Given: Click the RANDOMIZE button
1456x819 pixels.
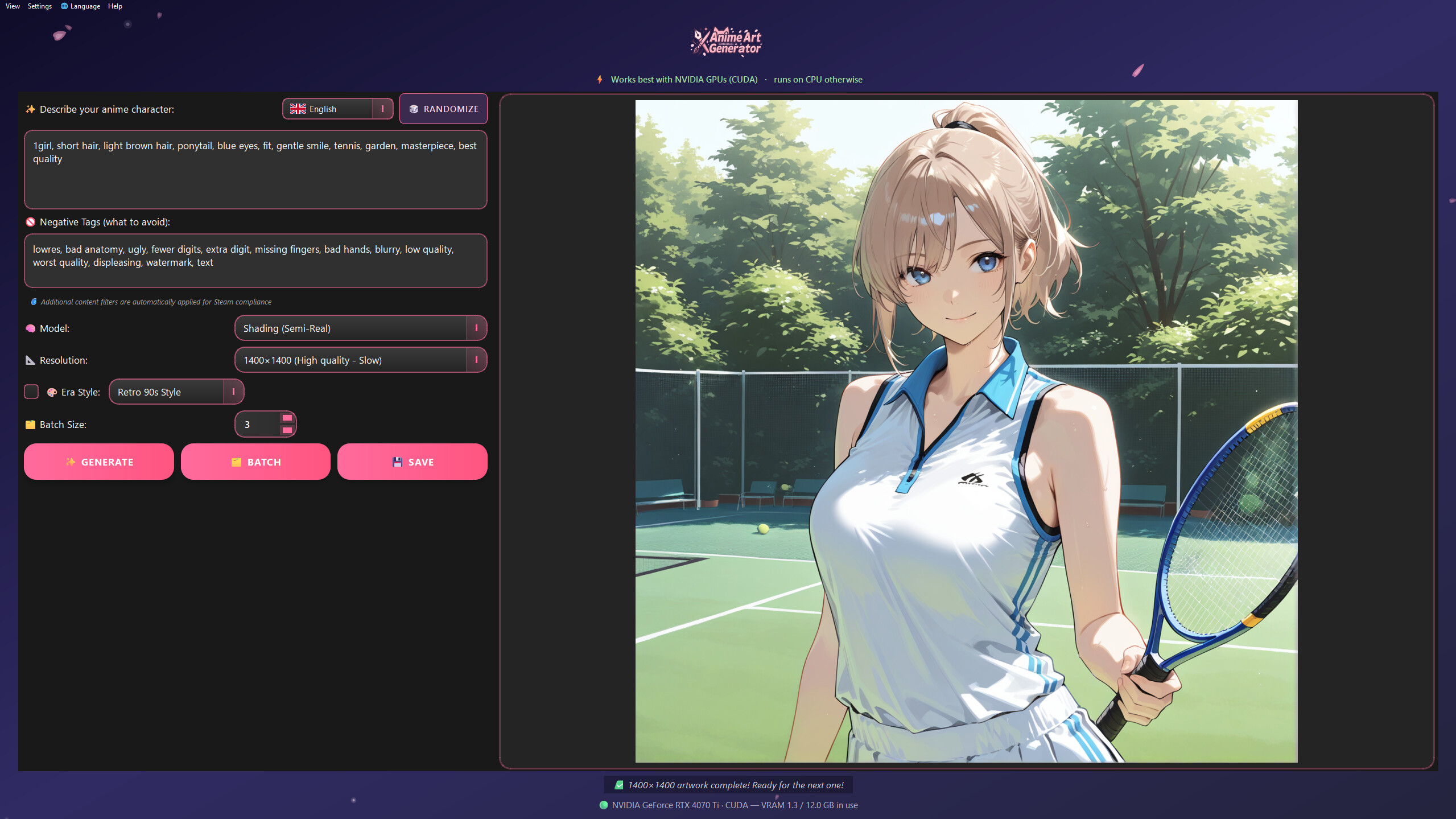Looking at the screenshot, I should (x=443, y=109).
